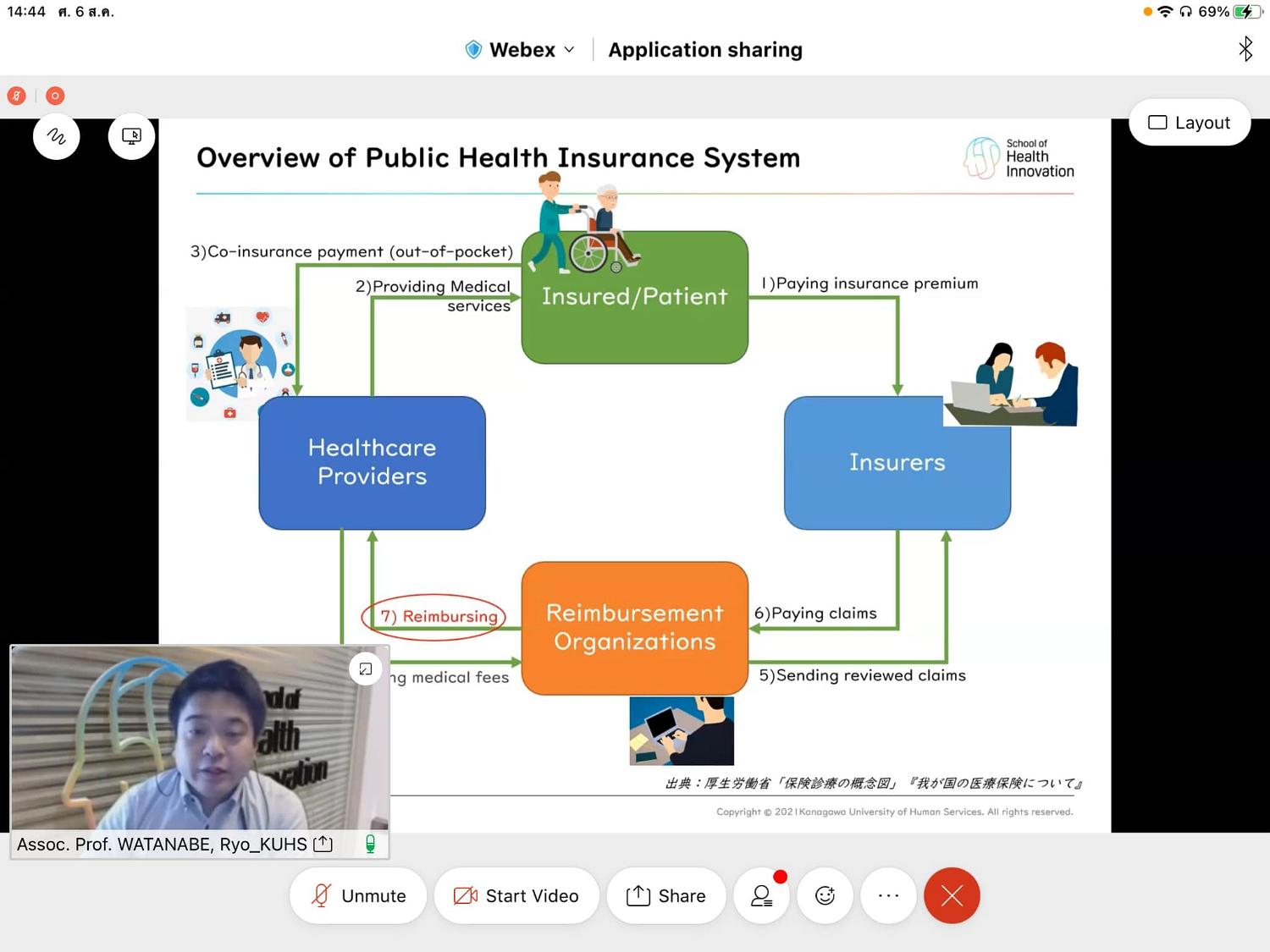Open the participants panel icon
The image size is (1270, 952).
(x=762, y=895)
